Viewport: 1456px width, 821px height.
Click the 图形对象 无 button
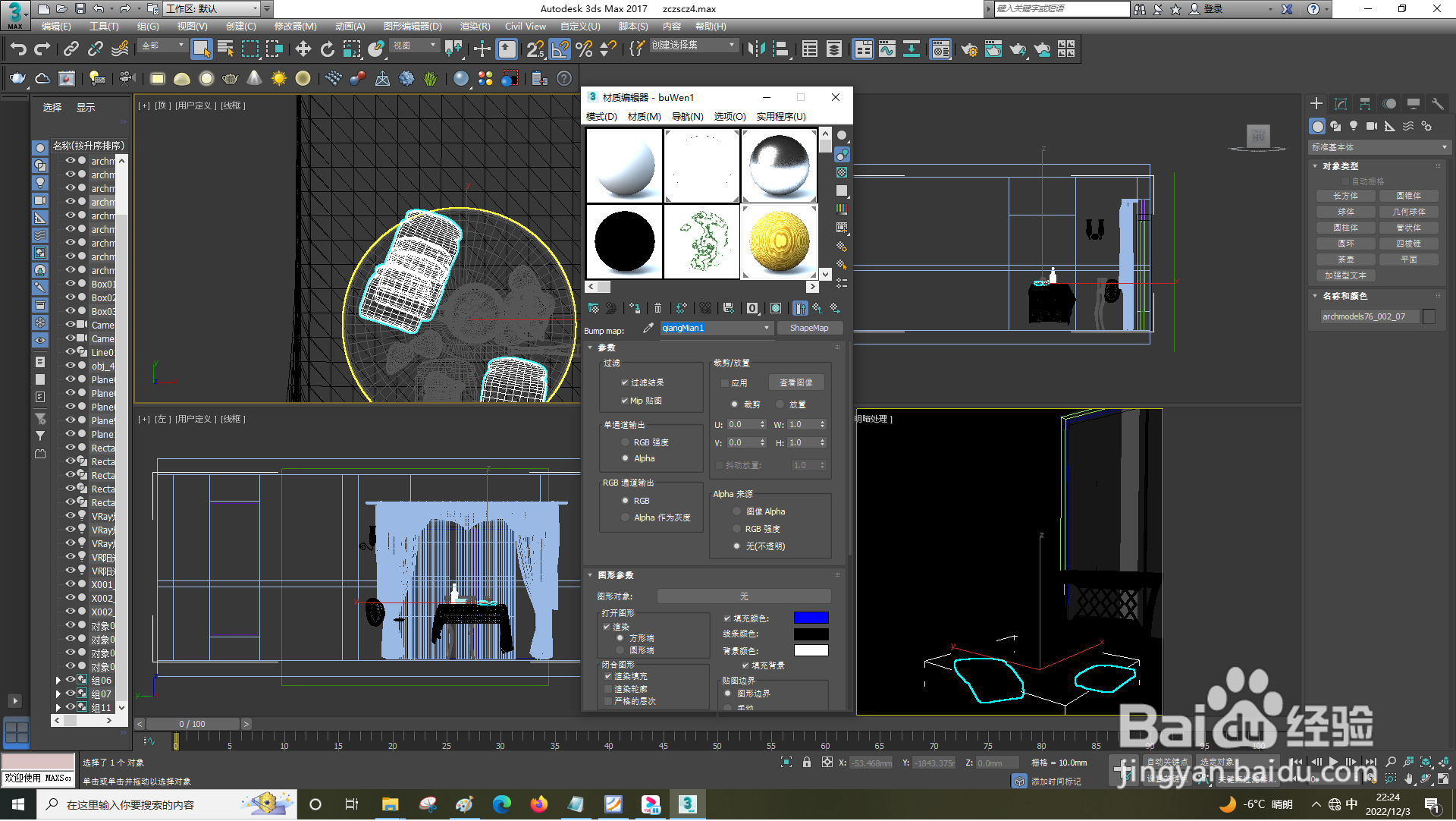(x=744, y=596)
